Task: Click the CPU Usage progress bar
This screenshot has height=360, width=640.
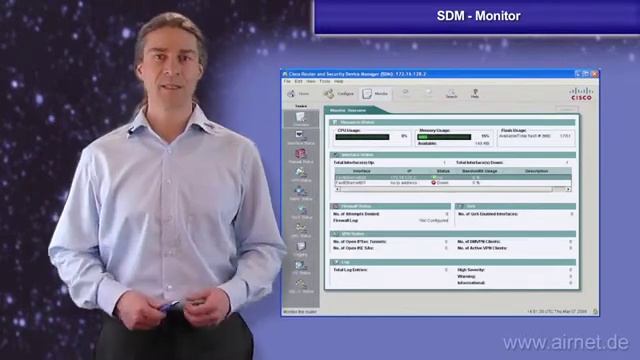Action: point(362,137)
